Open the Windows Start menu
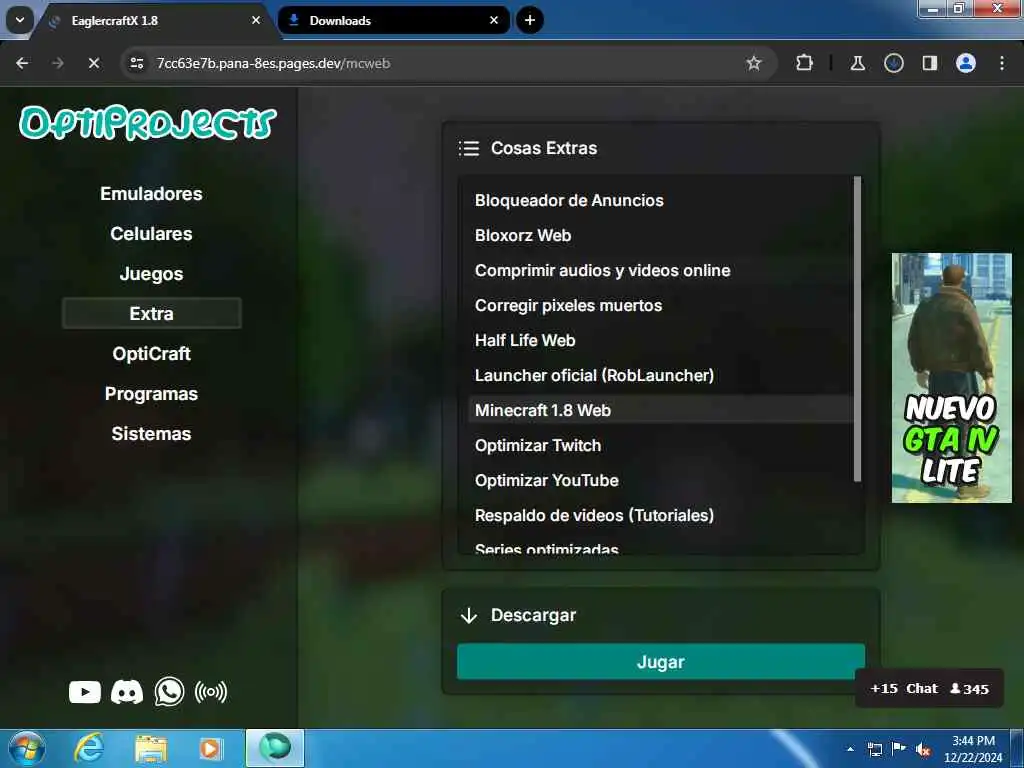1024x768 pixels. 27,748
